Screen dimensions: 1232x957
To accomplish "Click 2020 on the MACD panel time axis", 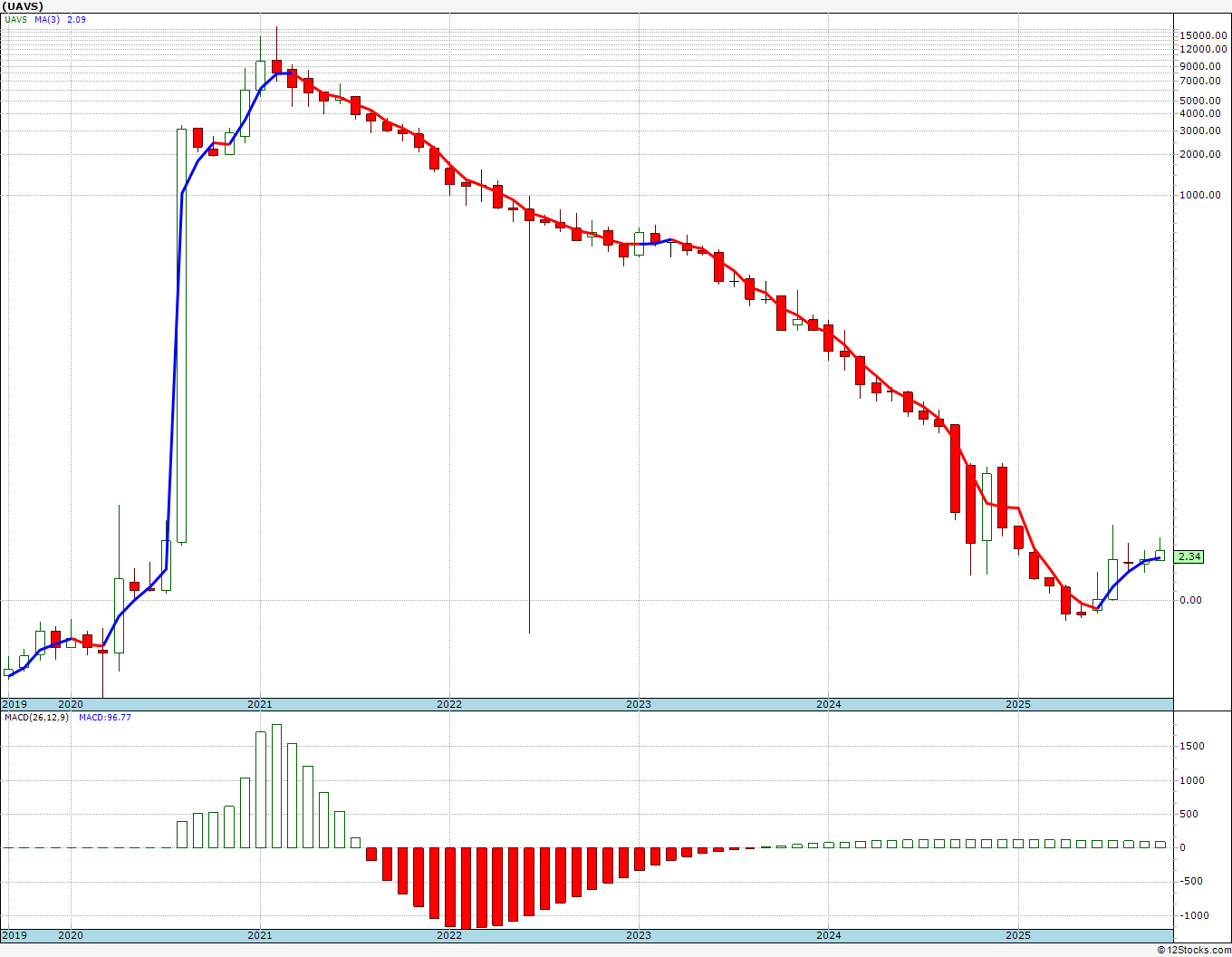I will [x=71, y=935].
